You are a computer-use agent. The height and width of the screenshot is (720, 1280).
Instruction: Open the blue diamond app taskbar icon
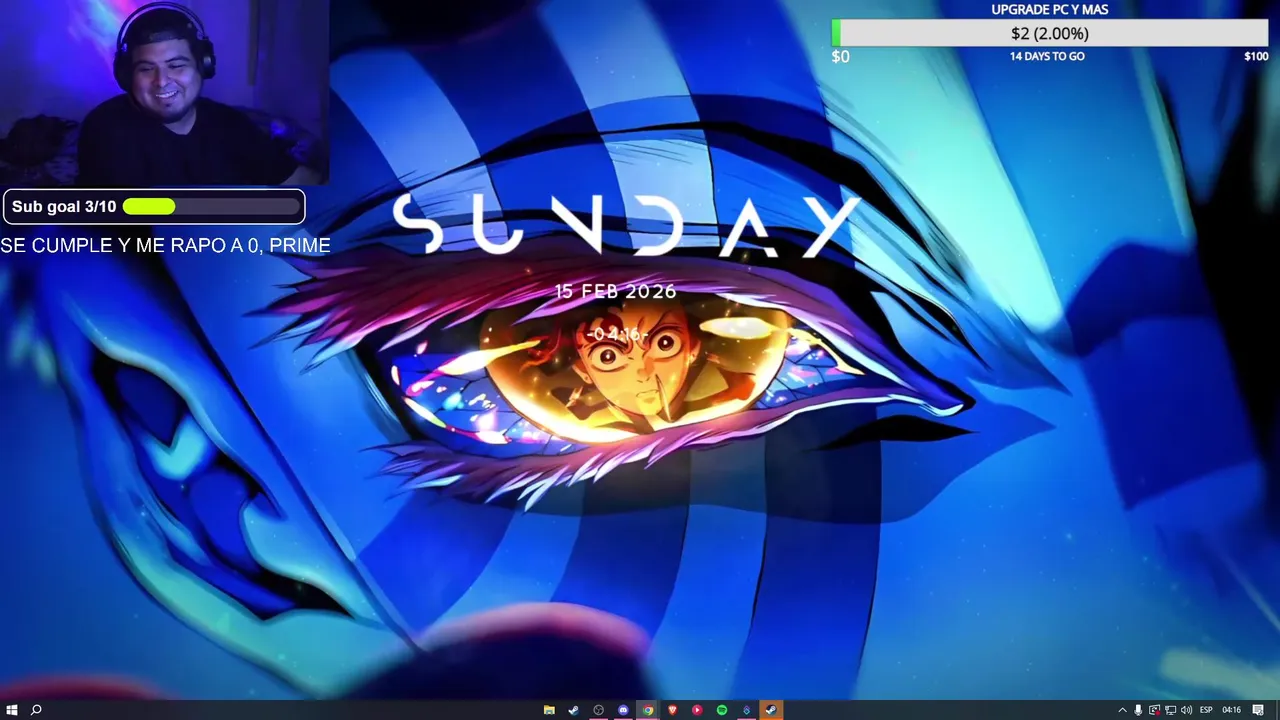click(746, 710)
